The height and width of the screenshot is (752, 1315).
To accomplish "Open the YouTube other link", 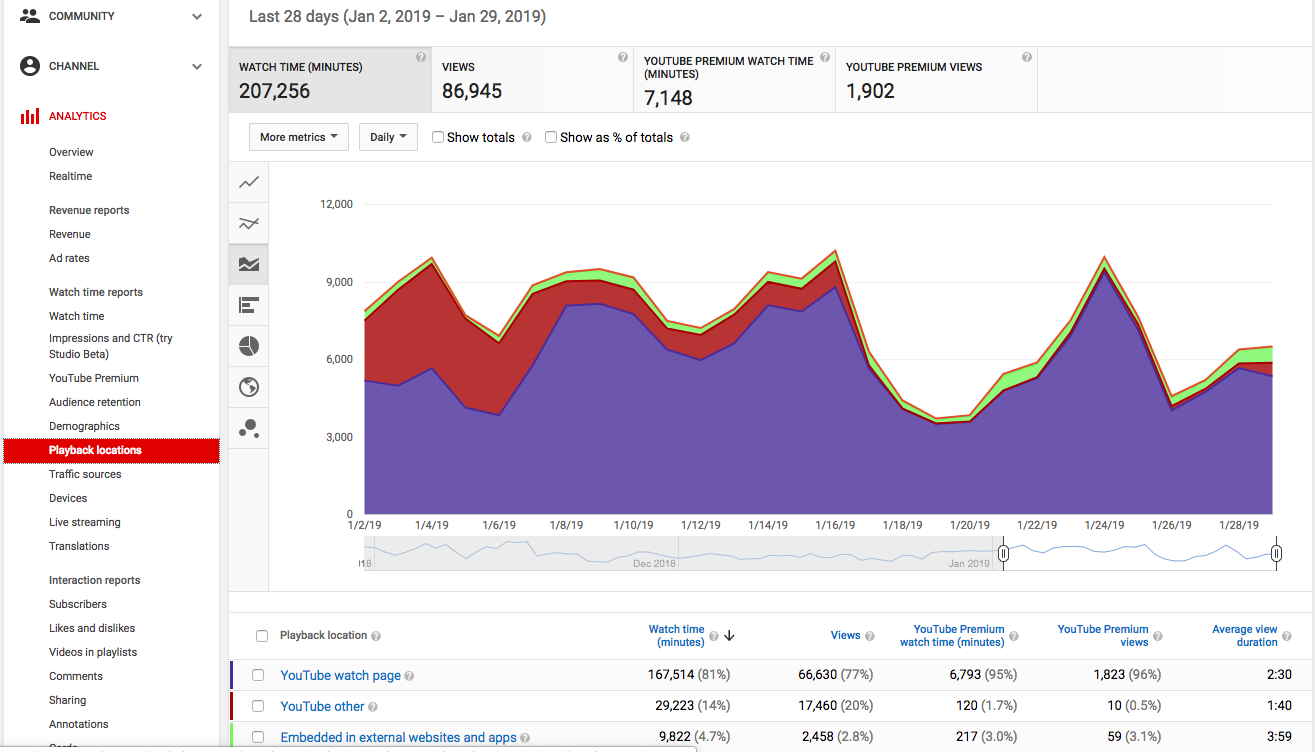I will tap(322, 706).
